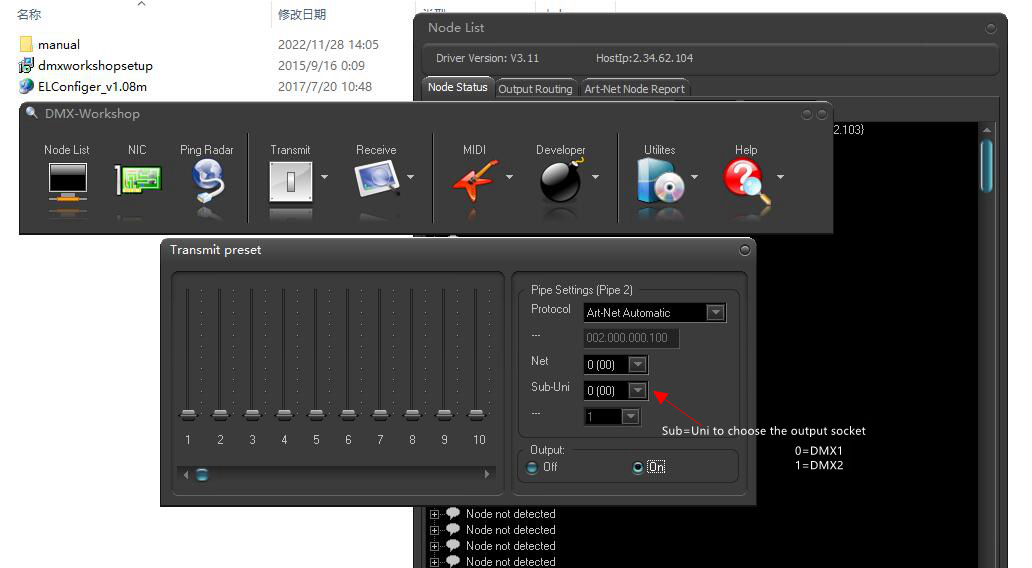Select the Output Off radio button
This screenshot has width=1032, height=568.
pyautogui.click(x=532, y=467)
